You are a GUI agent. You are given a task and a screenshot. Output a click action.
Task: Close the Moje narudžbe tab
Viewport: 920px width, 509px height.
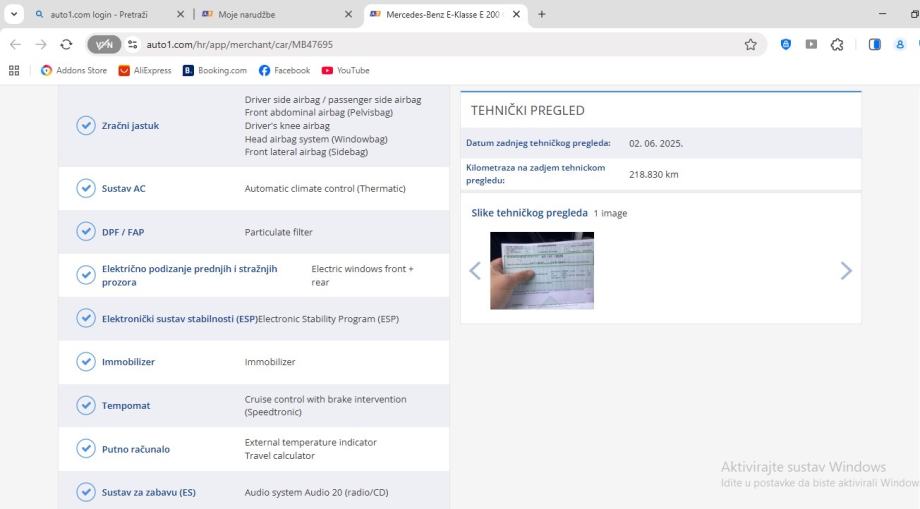tap(348, 14)
